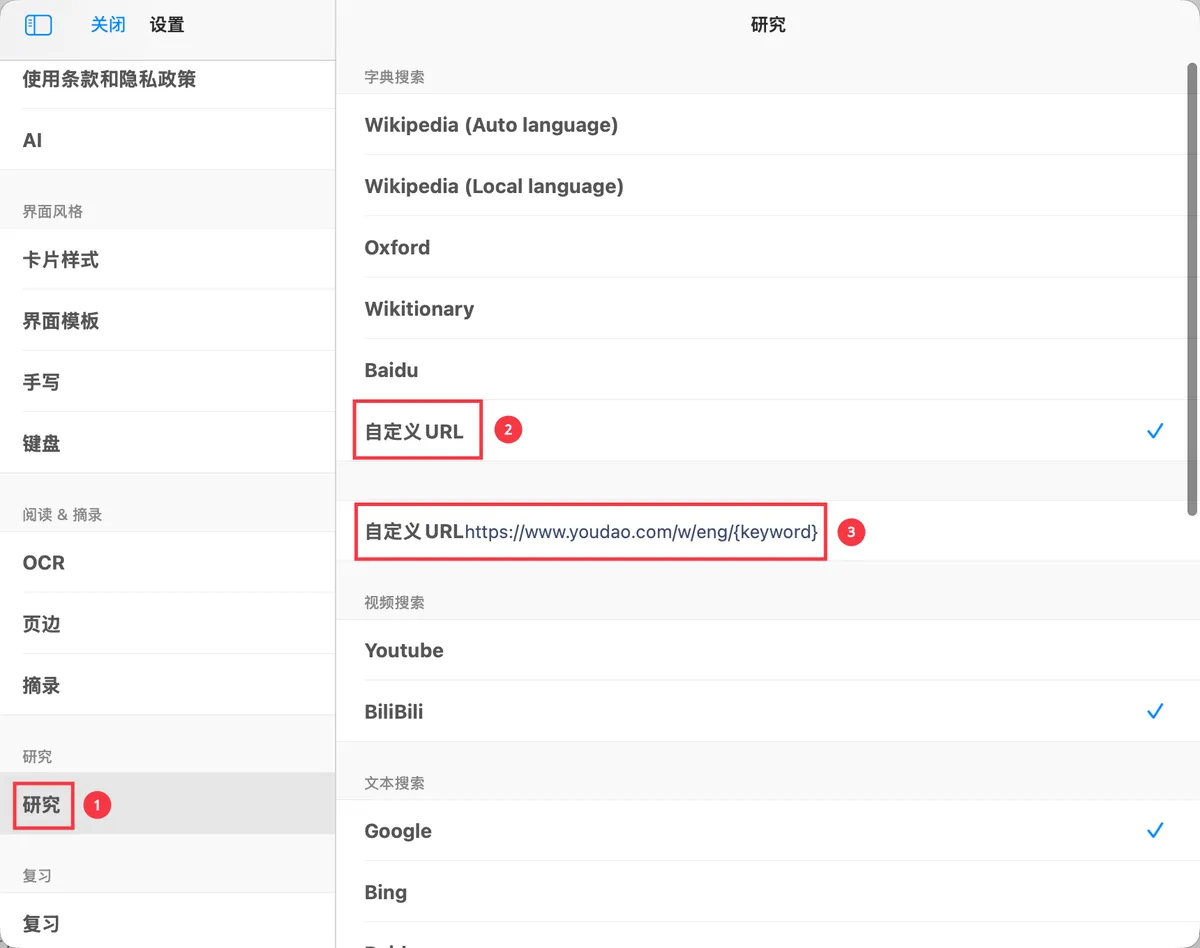Open OCR settings

(x=167, y=563)
